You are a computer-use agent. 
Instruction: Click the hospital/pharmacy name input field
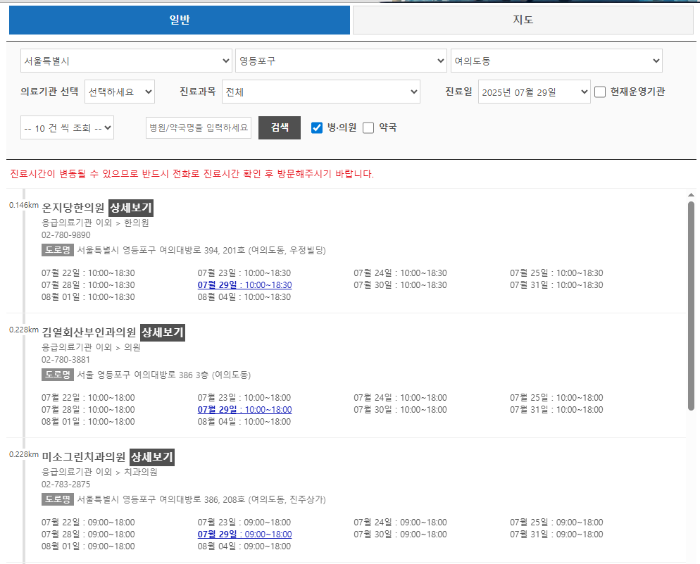(x=199, y=128)
